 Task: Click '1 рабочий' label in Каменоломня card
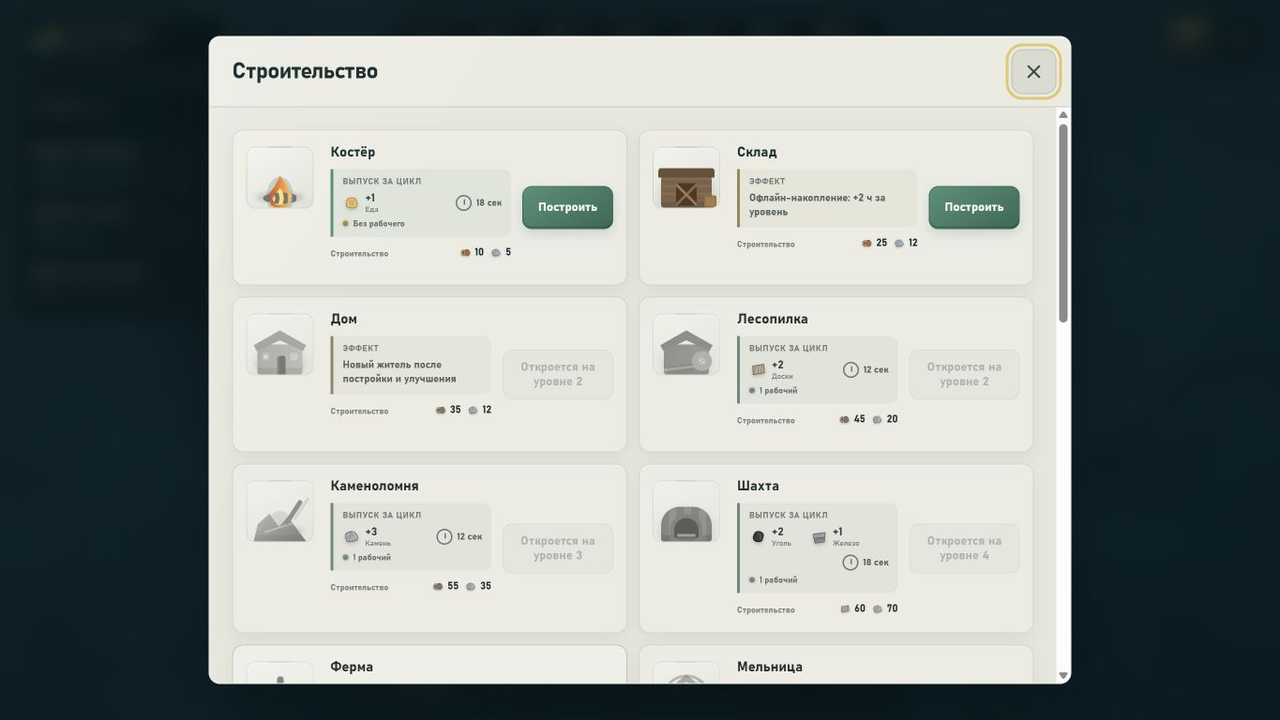point(371,558)
